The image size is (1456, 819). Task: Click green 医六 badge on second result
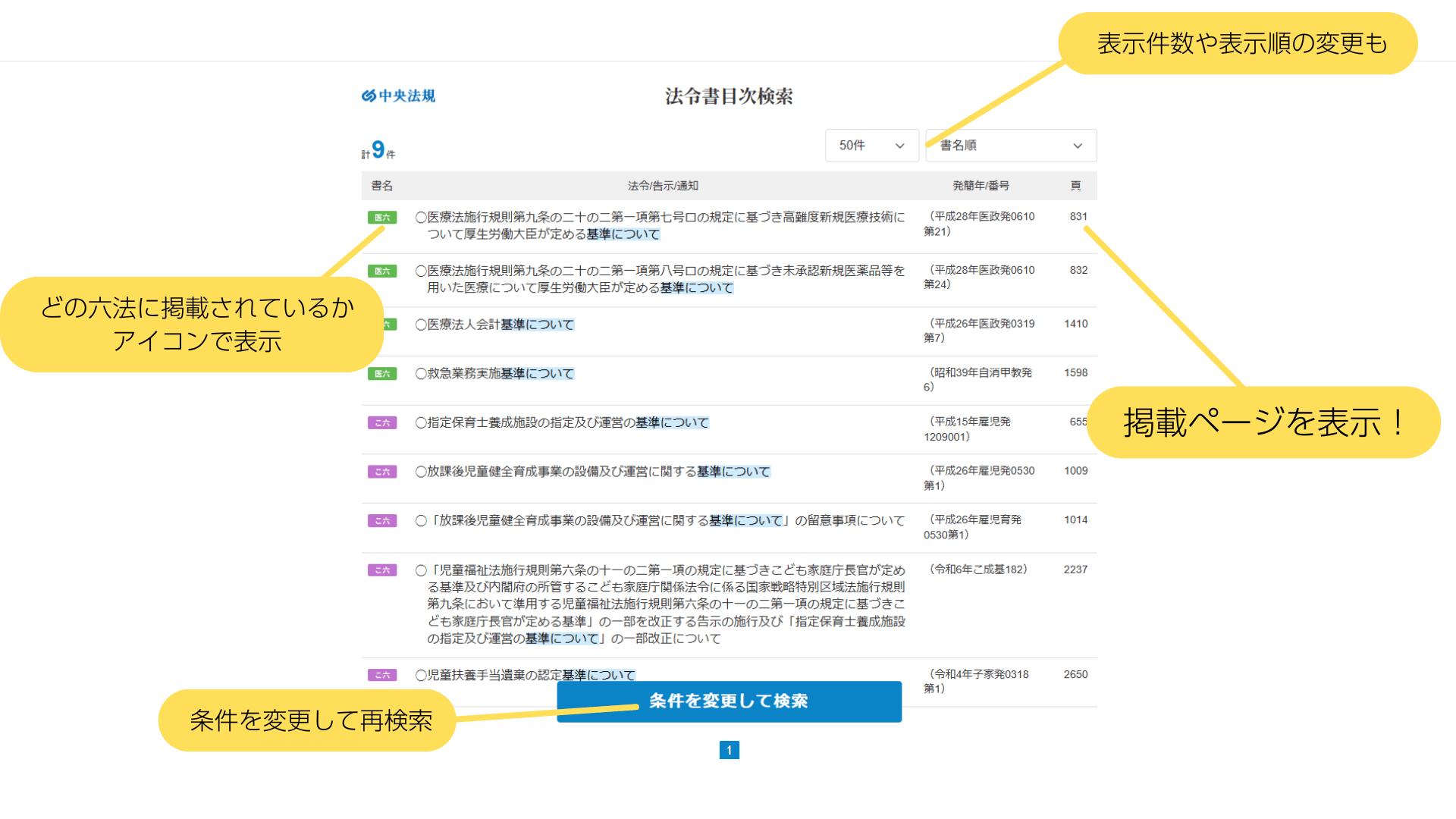pos(382,271)
